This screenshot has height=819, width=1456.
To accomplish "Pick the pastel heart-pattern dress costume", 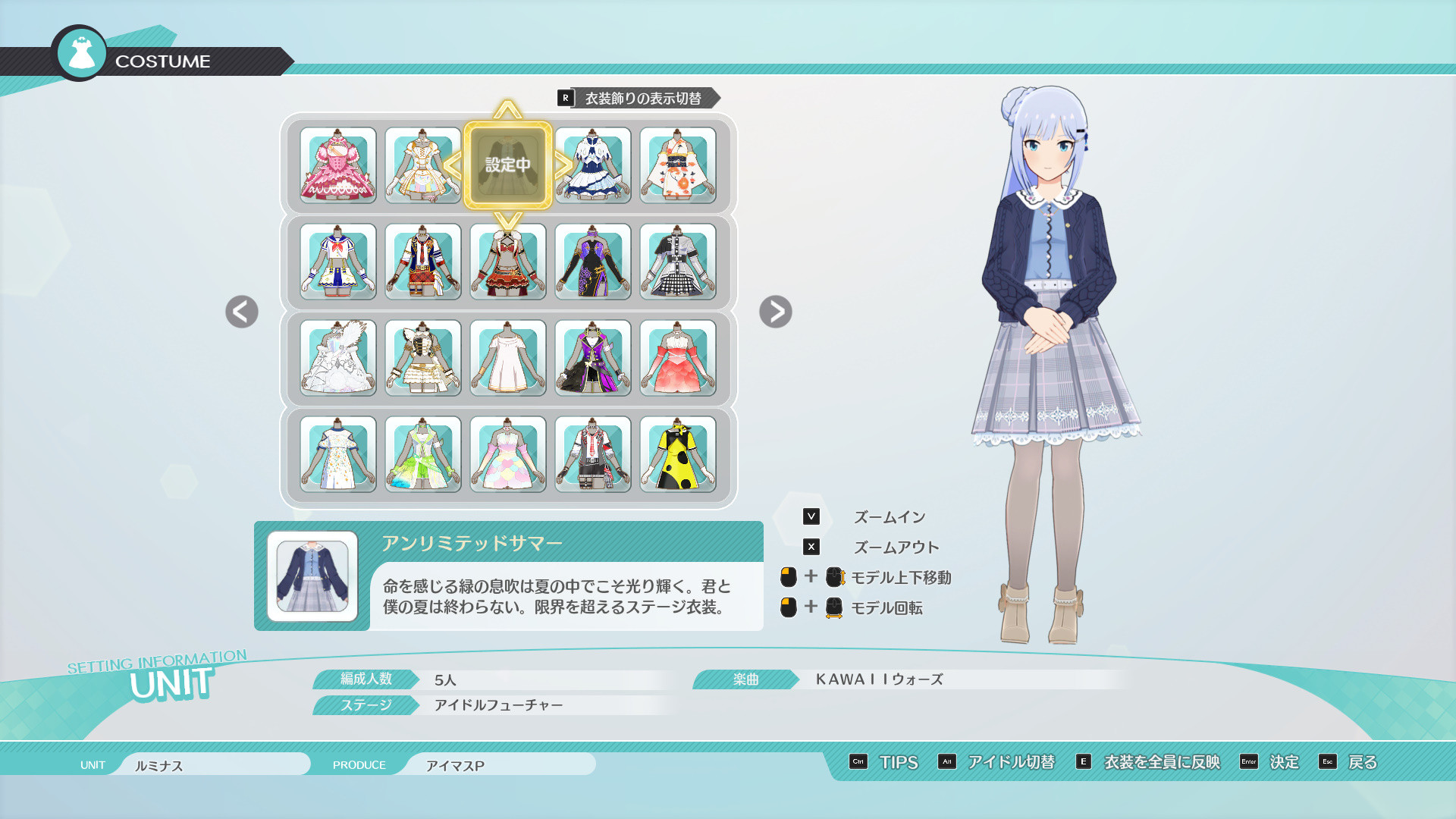I will (x=507, y=454).
